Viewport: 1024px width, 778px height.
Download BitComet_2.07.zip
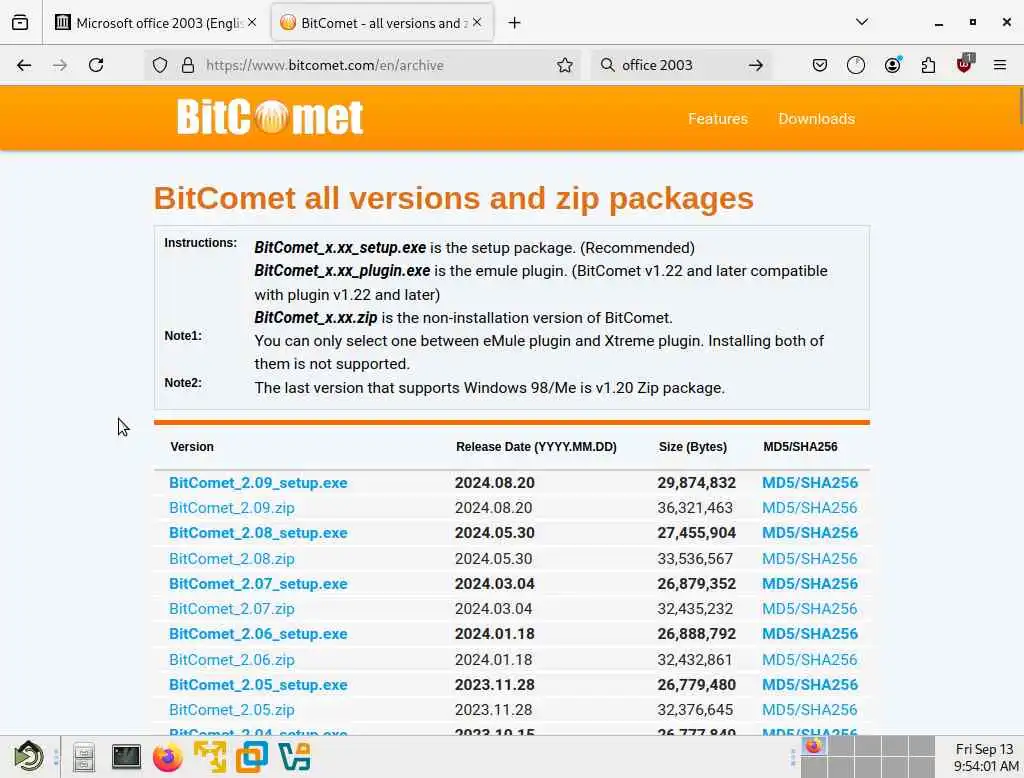(231, 609)
